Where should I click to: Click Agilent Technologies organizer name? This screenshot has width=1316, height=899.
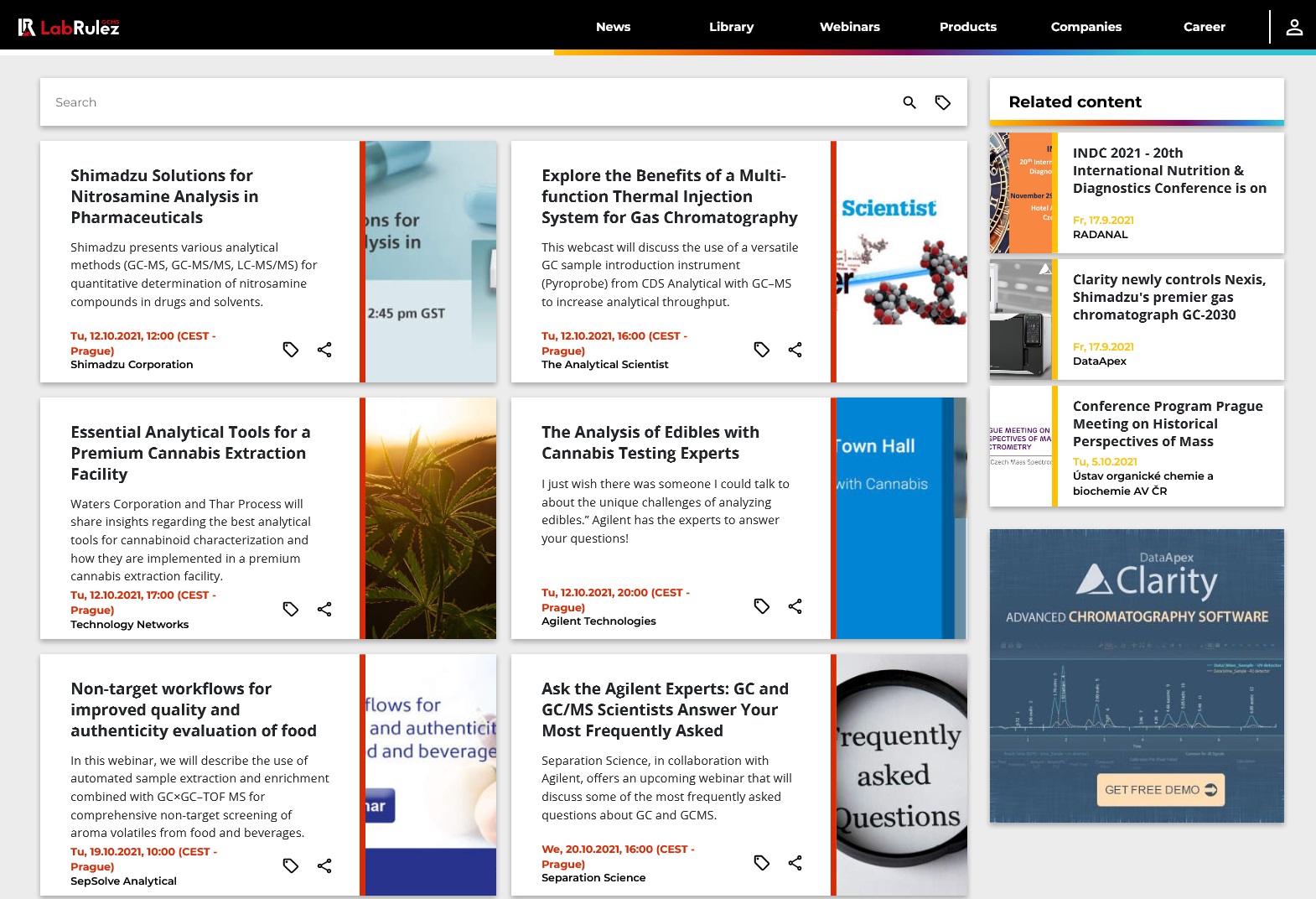pos(598,621)
